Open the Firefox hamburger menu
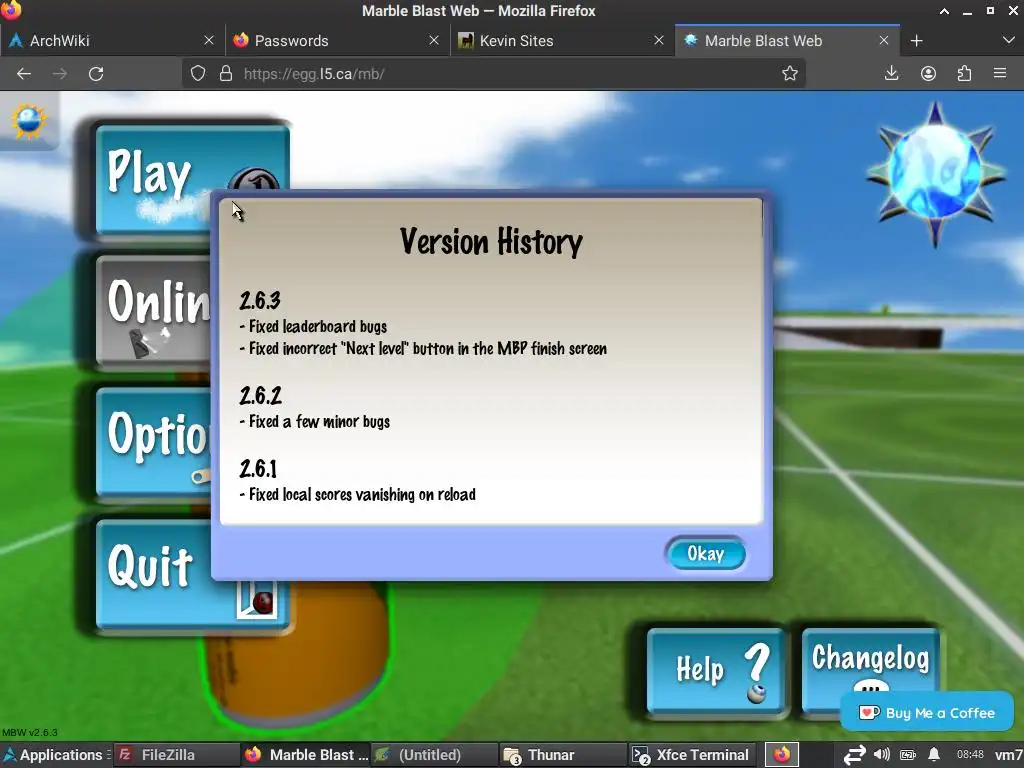Viewport: 1024px width, 768px height. coord(1000,73)
